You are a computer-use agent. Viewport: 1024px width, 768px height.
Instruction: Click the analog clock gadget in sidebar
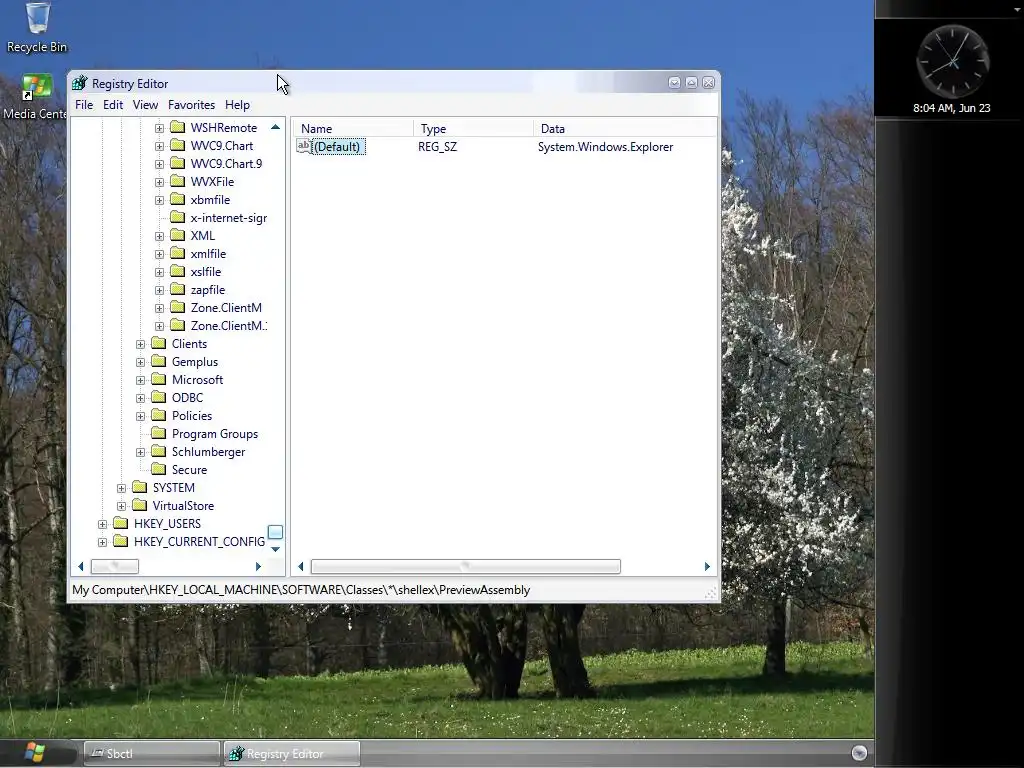click(x=952, y=63)
